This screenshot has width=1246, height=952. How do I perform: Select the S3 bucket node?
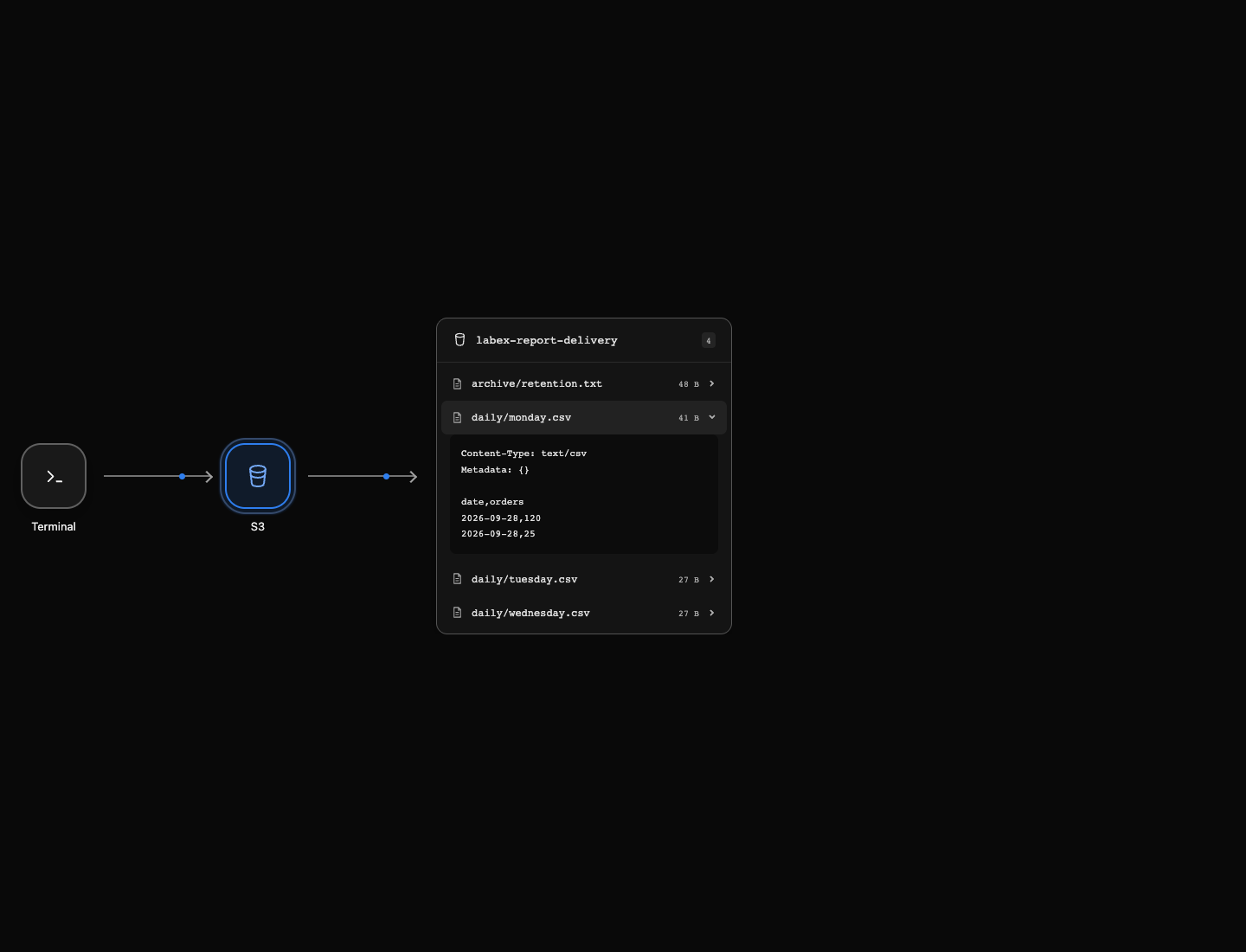coord(258,476)
